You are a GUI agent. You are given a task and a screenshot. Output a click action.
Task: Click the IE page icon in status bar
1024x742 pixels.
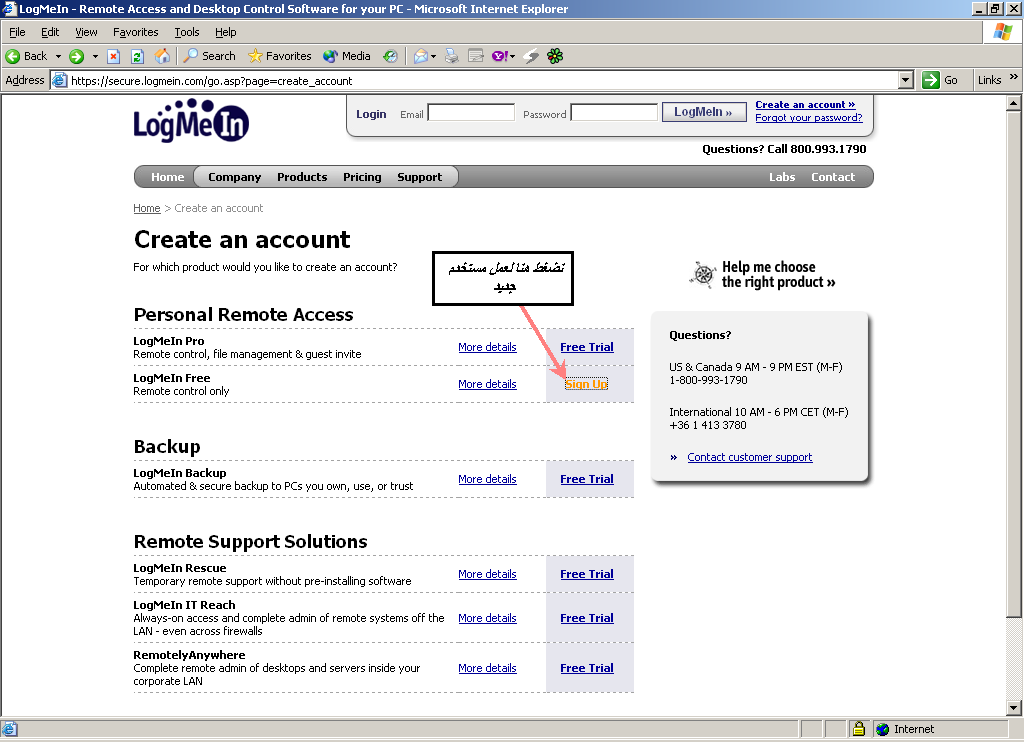pos(9,729)
